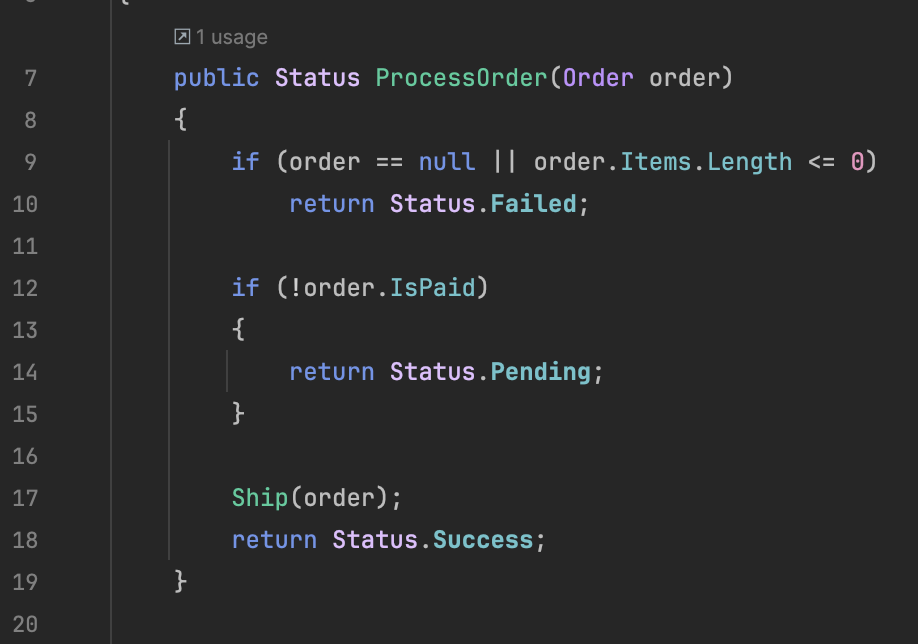This screenshot has height=644, width=918.
Task: Click line number 12 in the gutter
Action: (25, 288)
